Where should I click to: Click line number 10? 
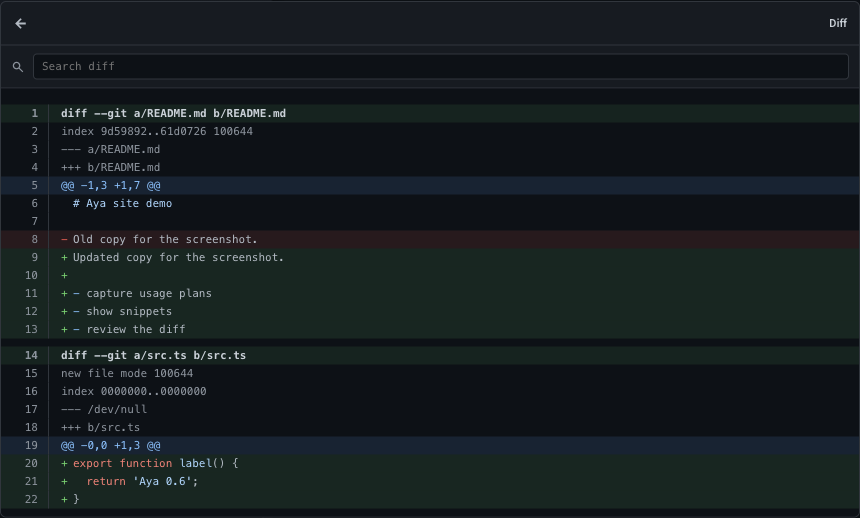[x=31, y=275]
